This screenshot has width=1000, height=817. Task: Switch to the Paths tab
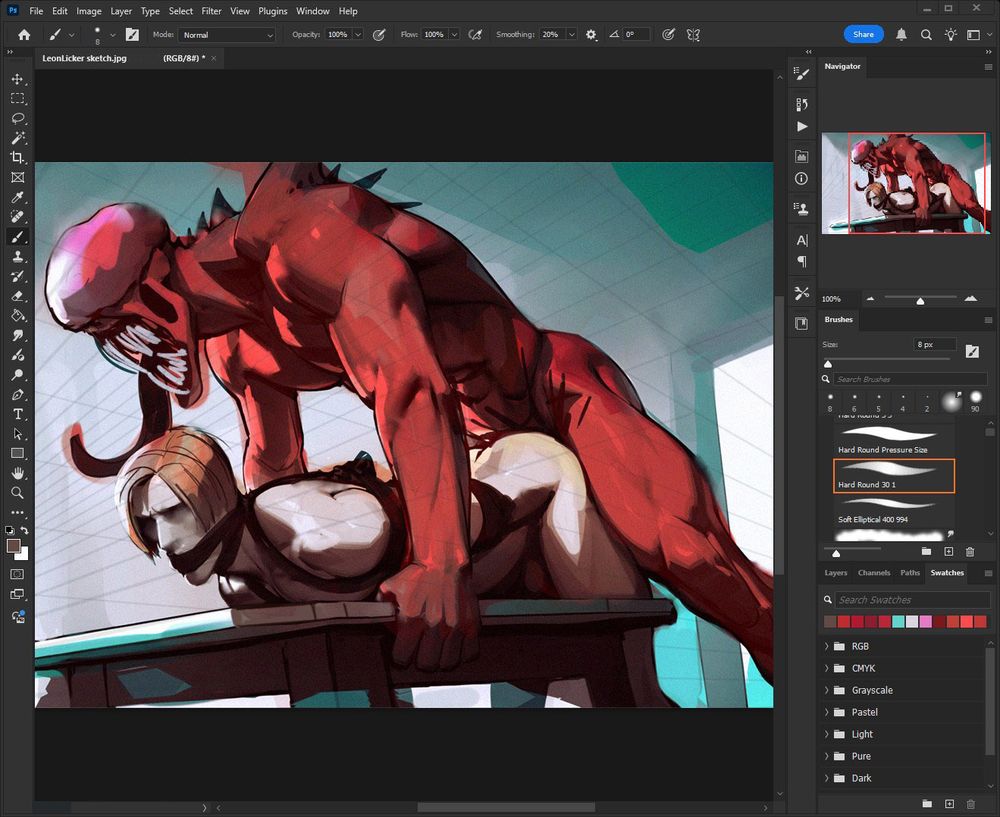coord(910,573)
